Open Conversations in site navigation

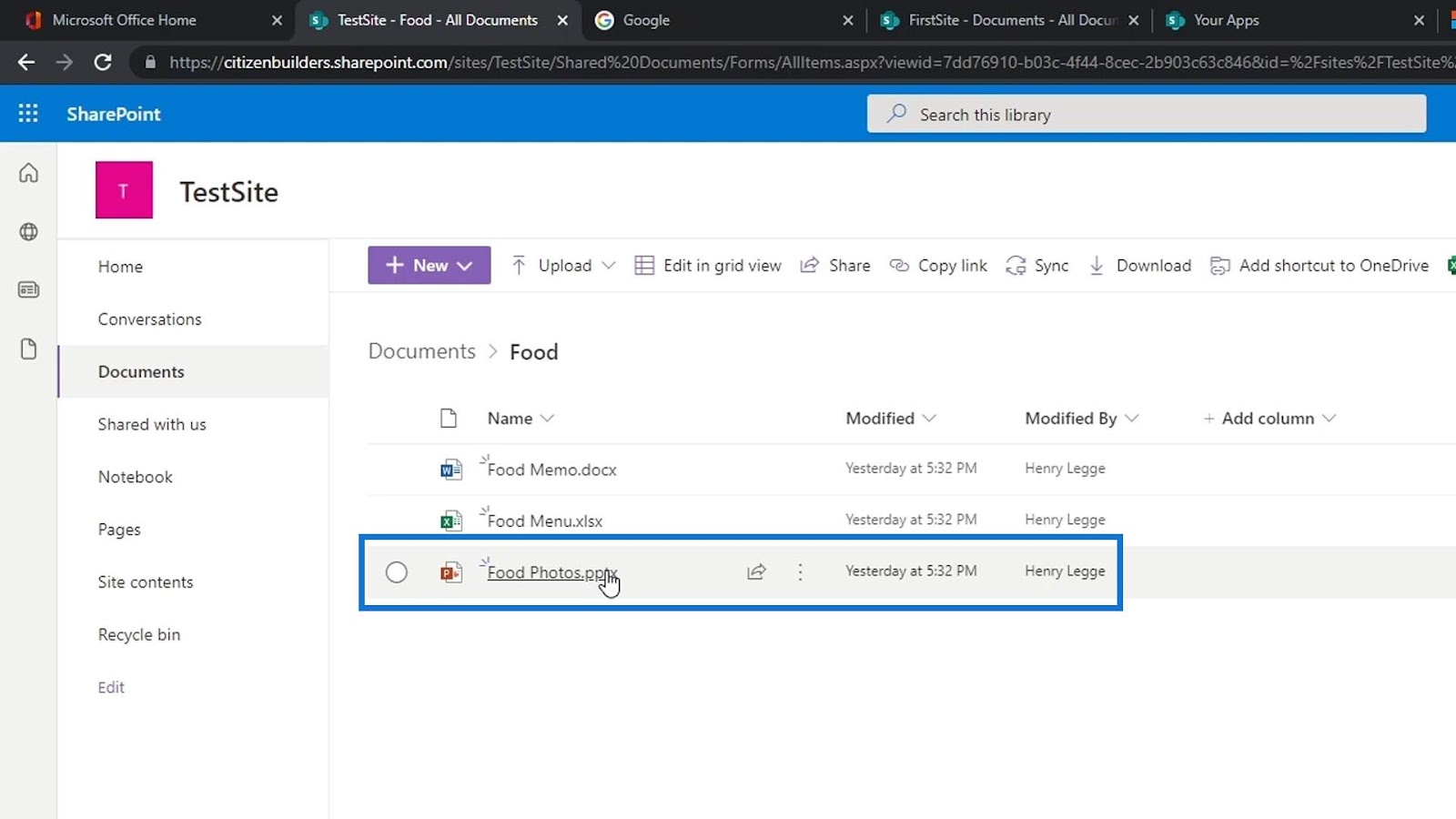(150, 319)
